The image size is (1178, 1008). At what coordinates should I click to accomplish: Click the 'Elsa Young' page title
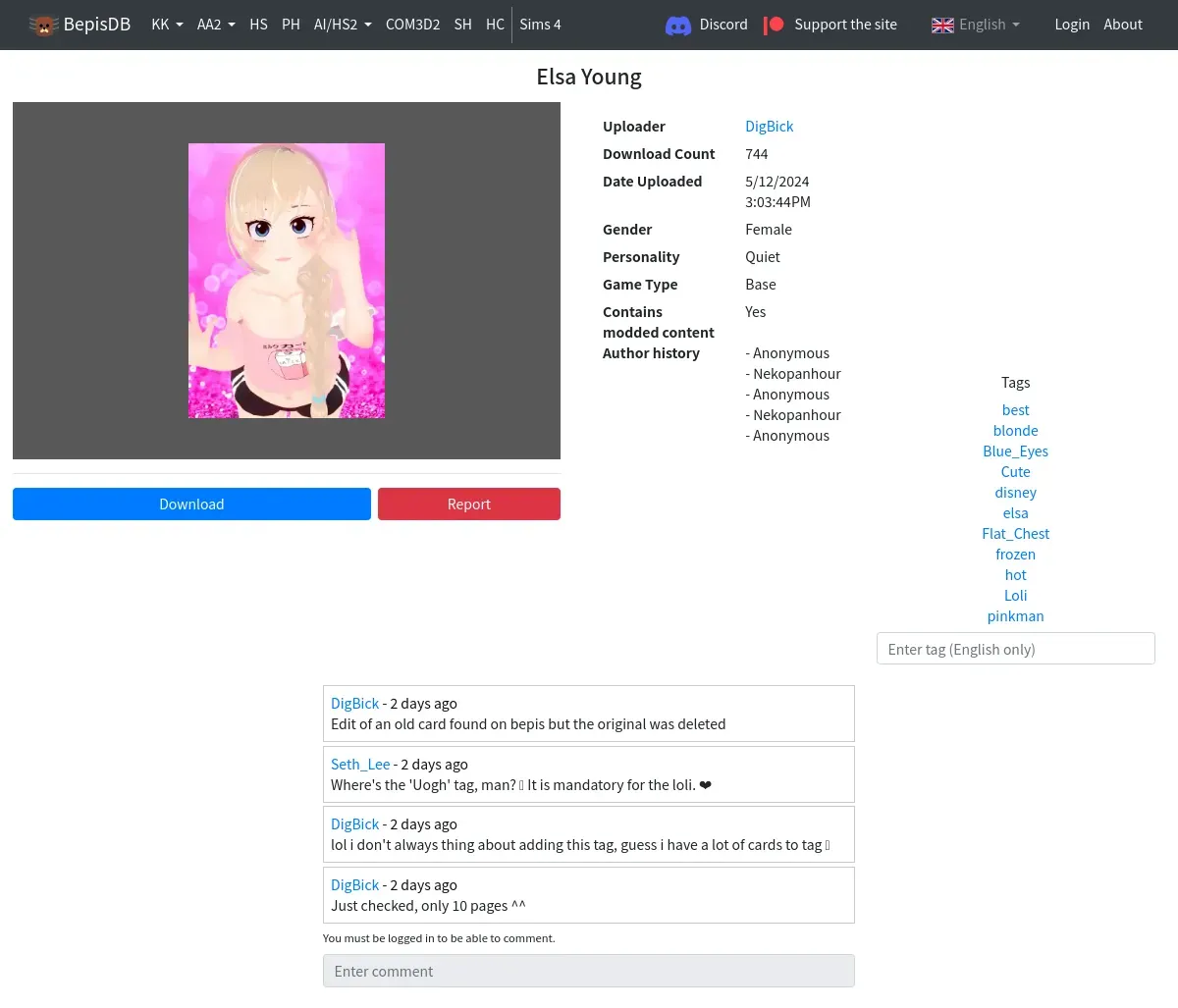589,77
